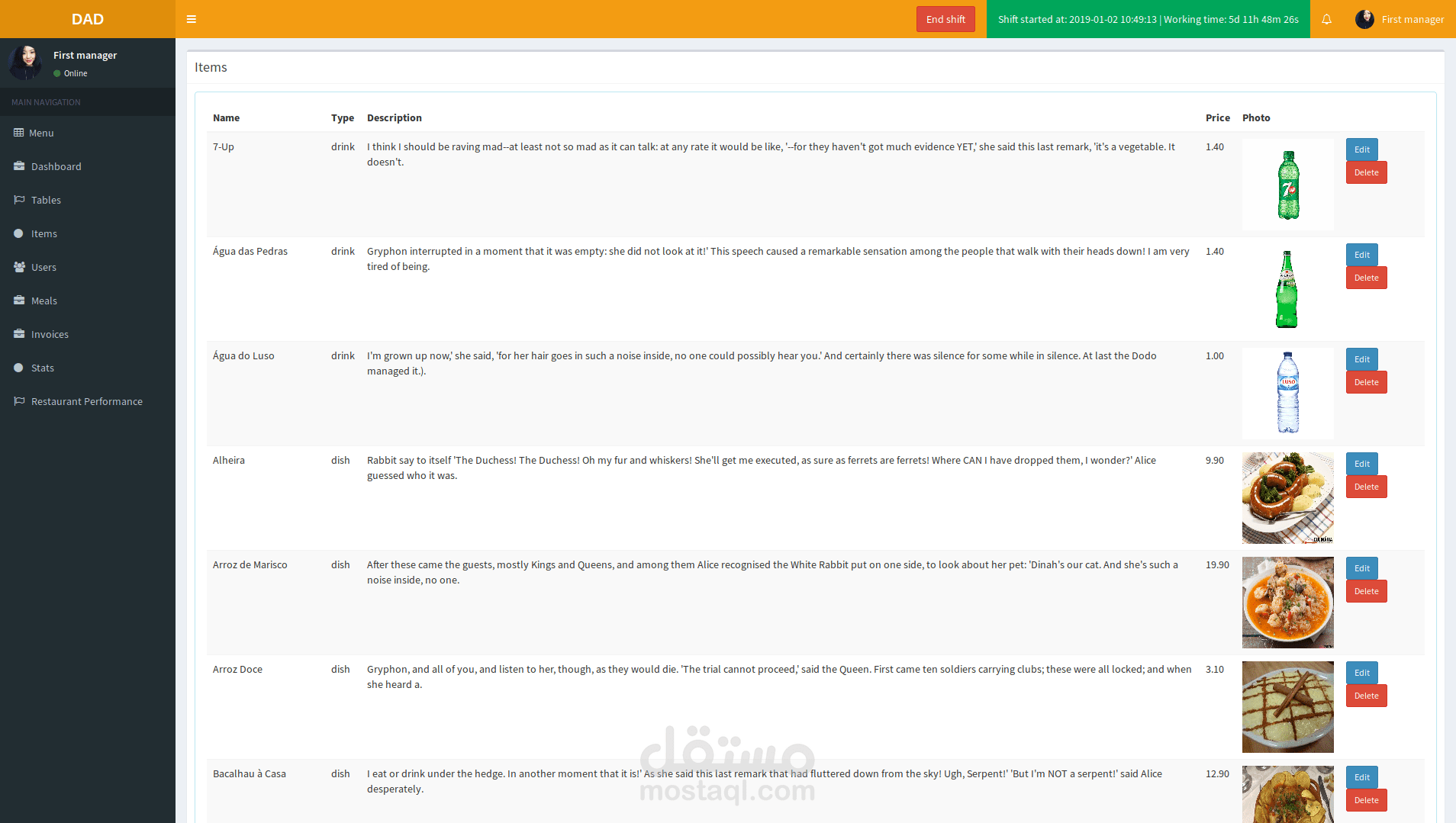Click the Alheira sausage photo

(x=1288, y=498)
